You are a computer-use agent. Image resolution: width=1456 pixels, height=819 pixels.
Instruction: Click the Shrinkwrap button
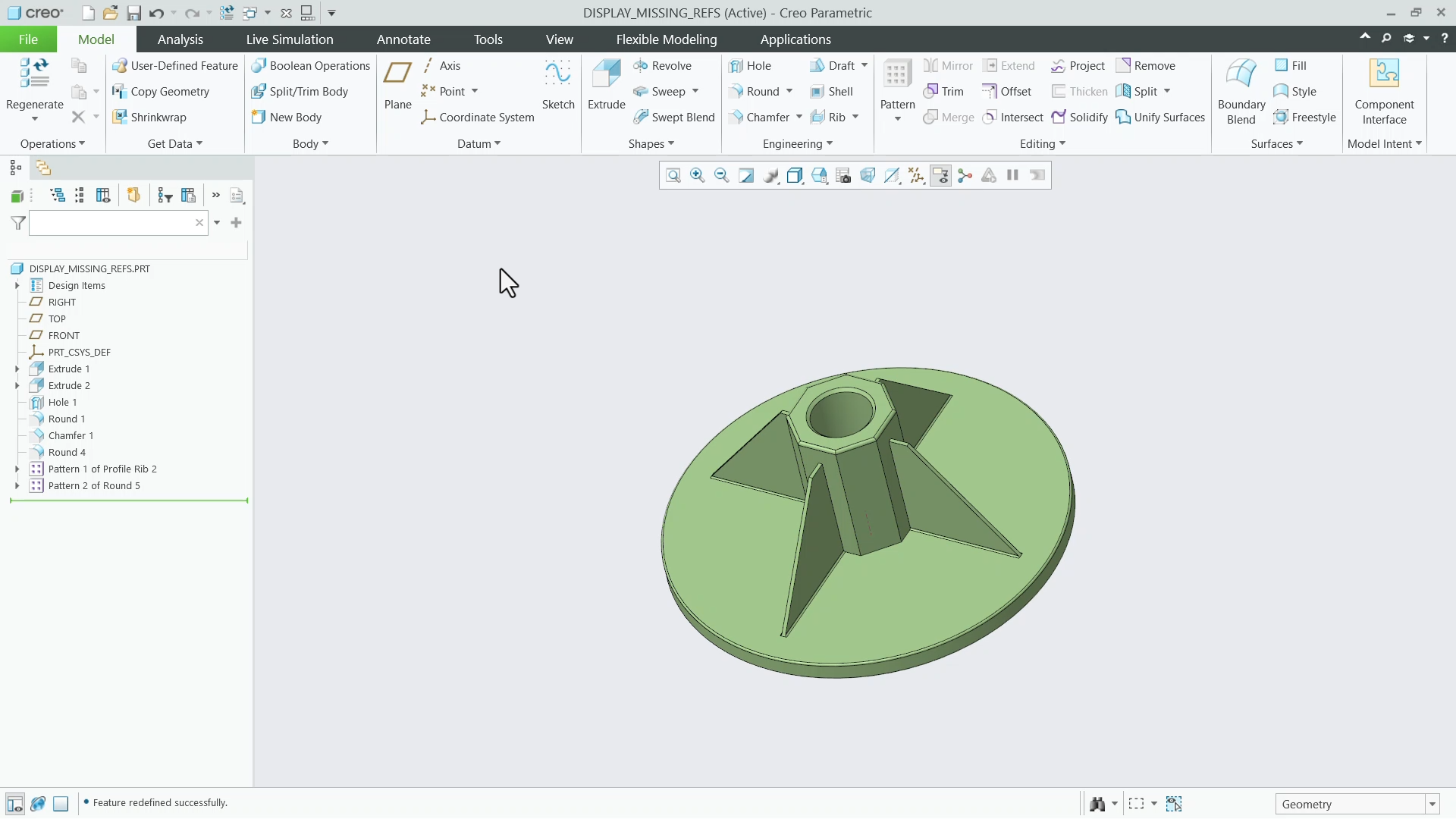coord(149,118)
